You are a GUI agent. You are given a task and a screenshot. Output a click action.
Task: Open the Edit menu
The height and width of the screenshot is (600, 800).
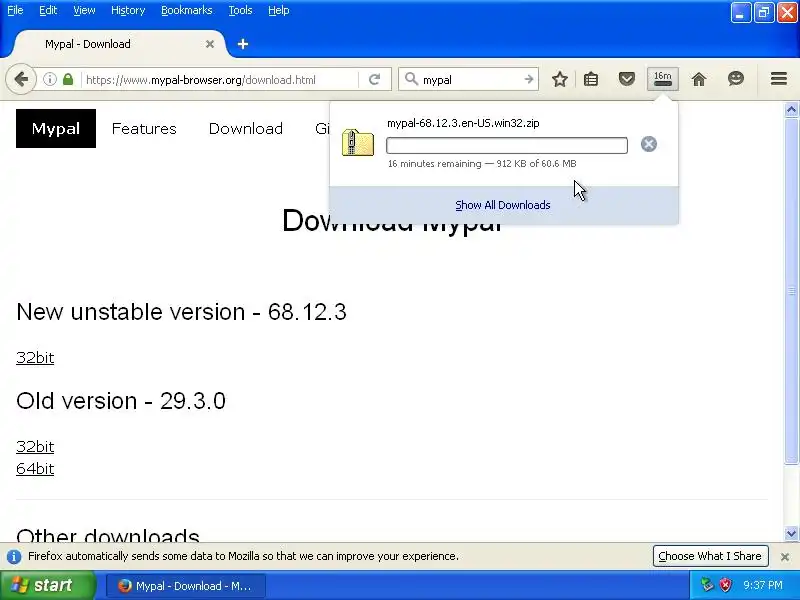tap(48, 10)
